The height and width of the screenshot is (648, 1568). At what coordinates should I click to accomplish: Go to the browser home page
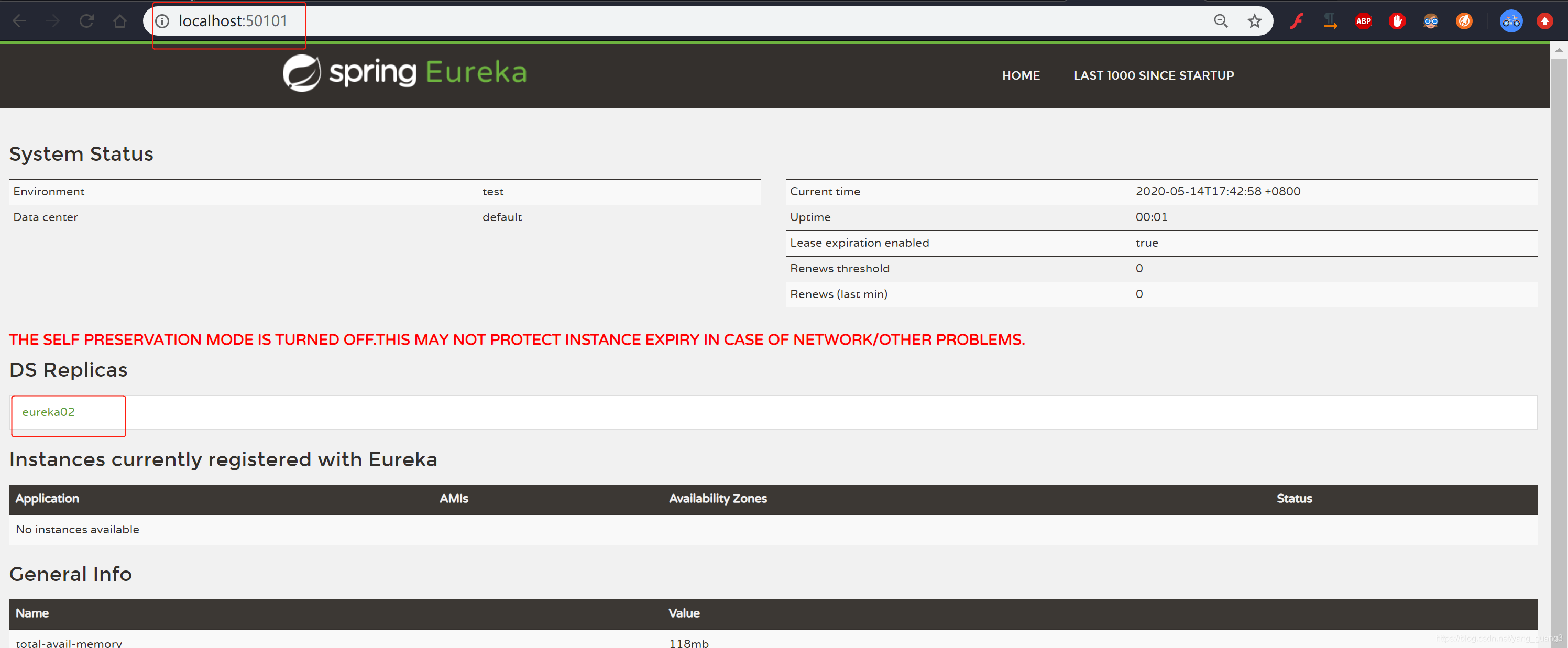coord(120,21)
